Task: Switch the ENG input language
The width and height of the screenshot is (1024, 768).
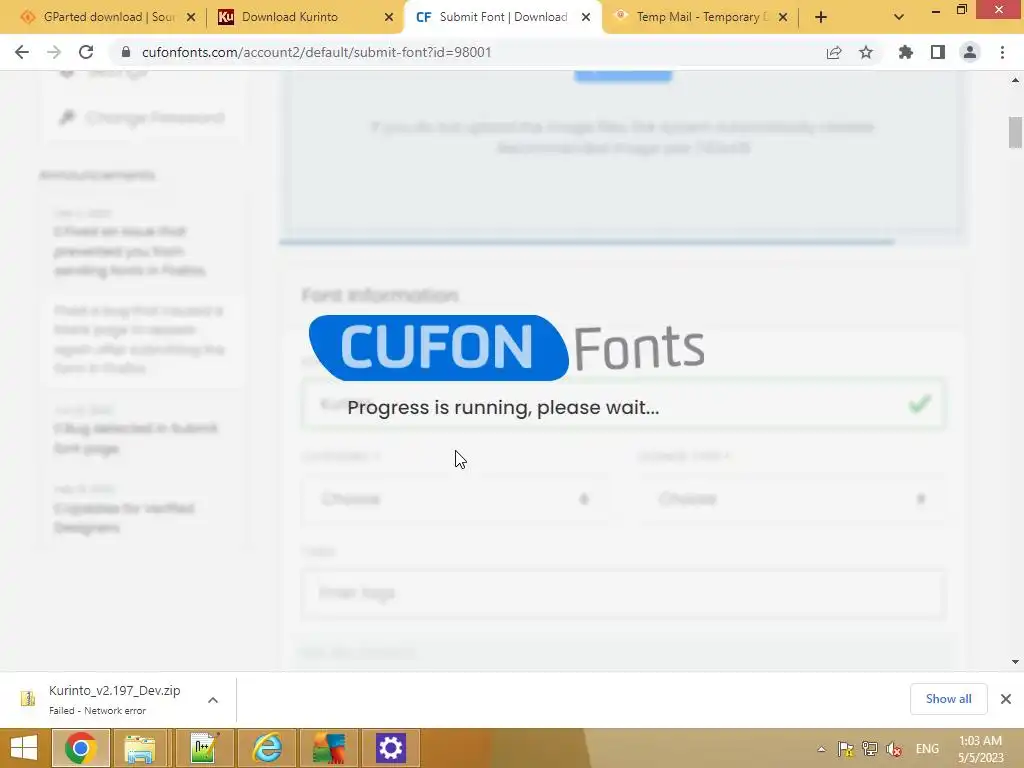Action: click(927, 749)
